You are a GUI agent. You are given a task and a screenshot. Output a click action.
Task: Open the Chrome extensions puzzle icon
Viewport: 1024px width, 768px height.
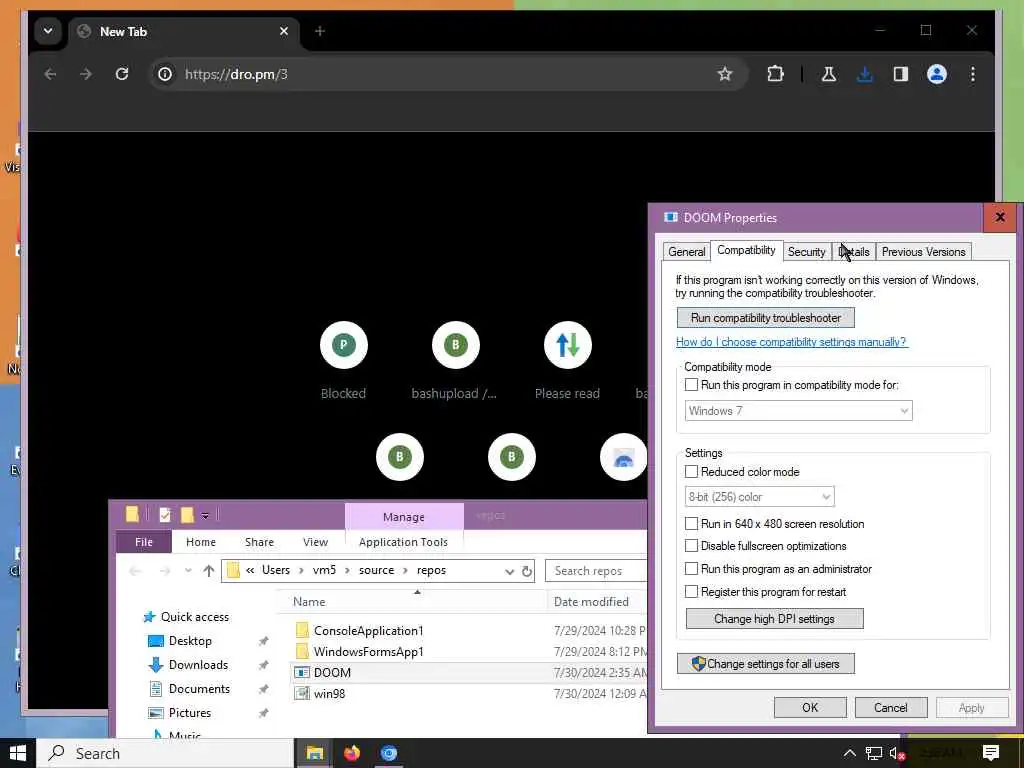[x=775, y=74]
